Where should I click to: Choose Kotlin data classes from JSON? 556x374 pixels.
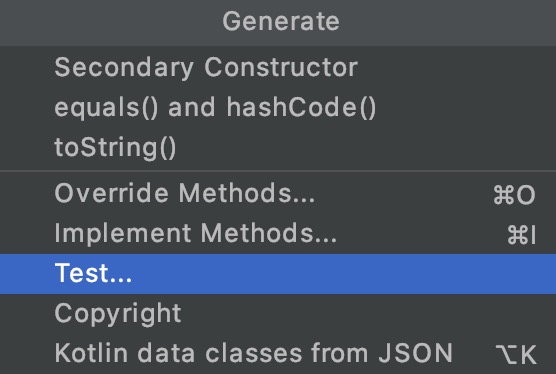(x=278, y=353)
